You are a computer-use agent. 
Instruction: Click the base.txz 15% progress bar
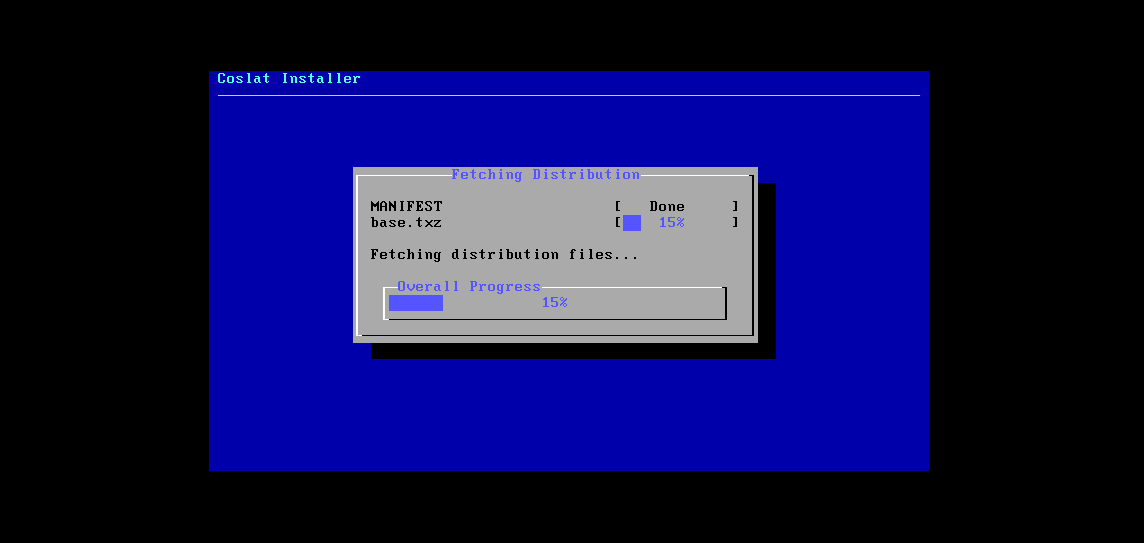[x=677, y=223]
